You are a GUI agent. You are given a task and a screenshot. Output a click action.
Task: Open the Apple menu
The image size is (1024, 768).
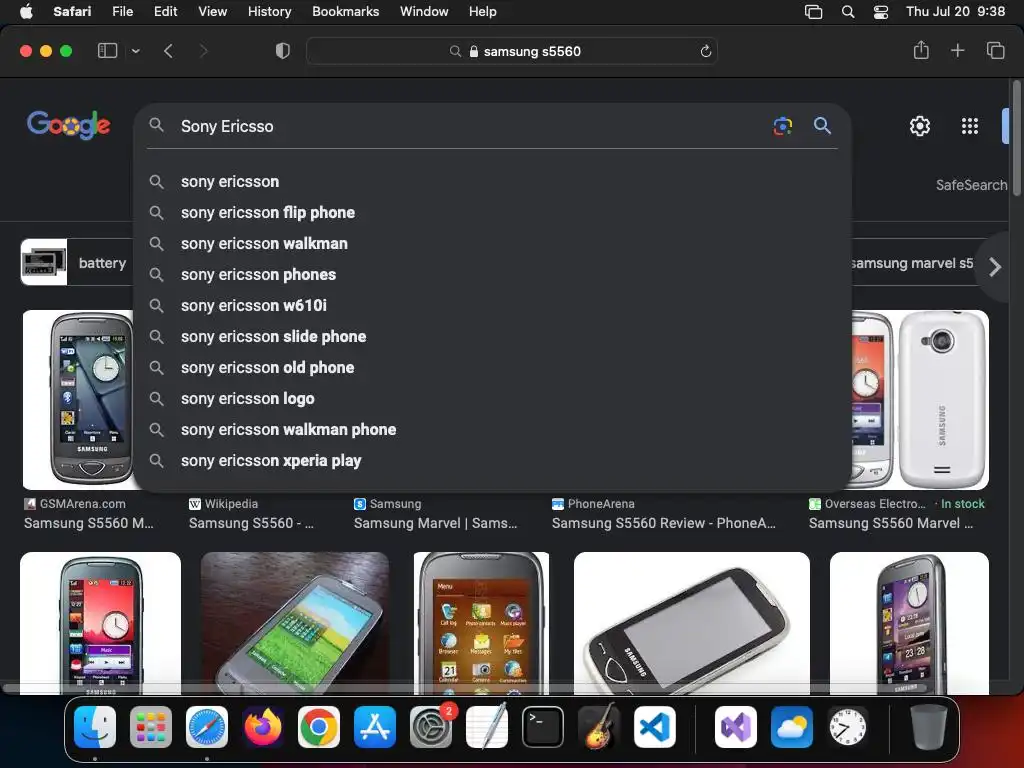[26, 11]
